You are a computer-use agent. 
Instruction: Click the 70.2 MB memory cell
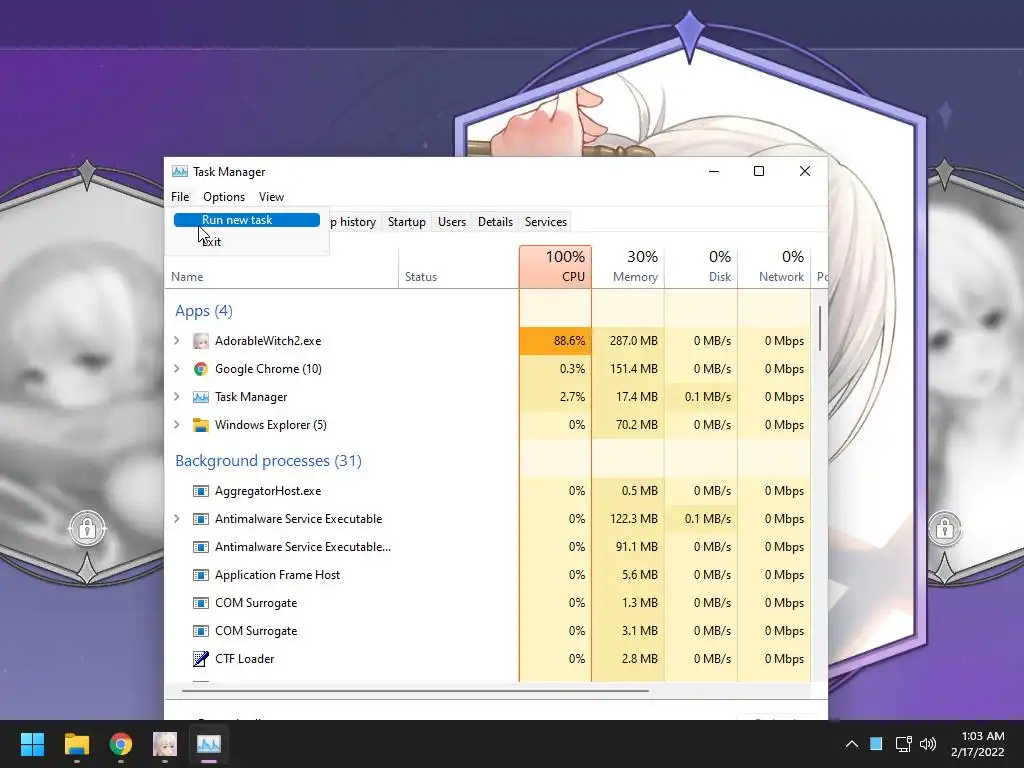click(x=628, y=425)
